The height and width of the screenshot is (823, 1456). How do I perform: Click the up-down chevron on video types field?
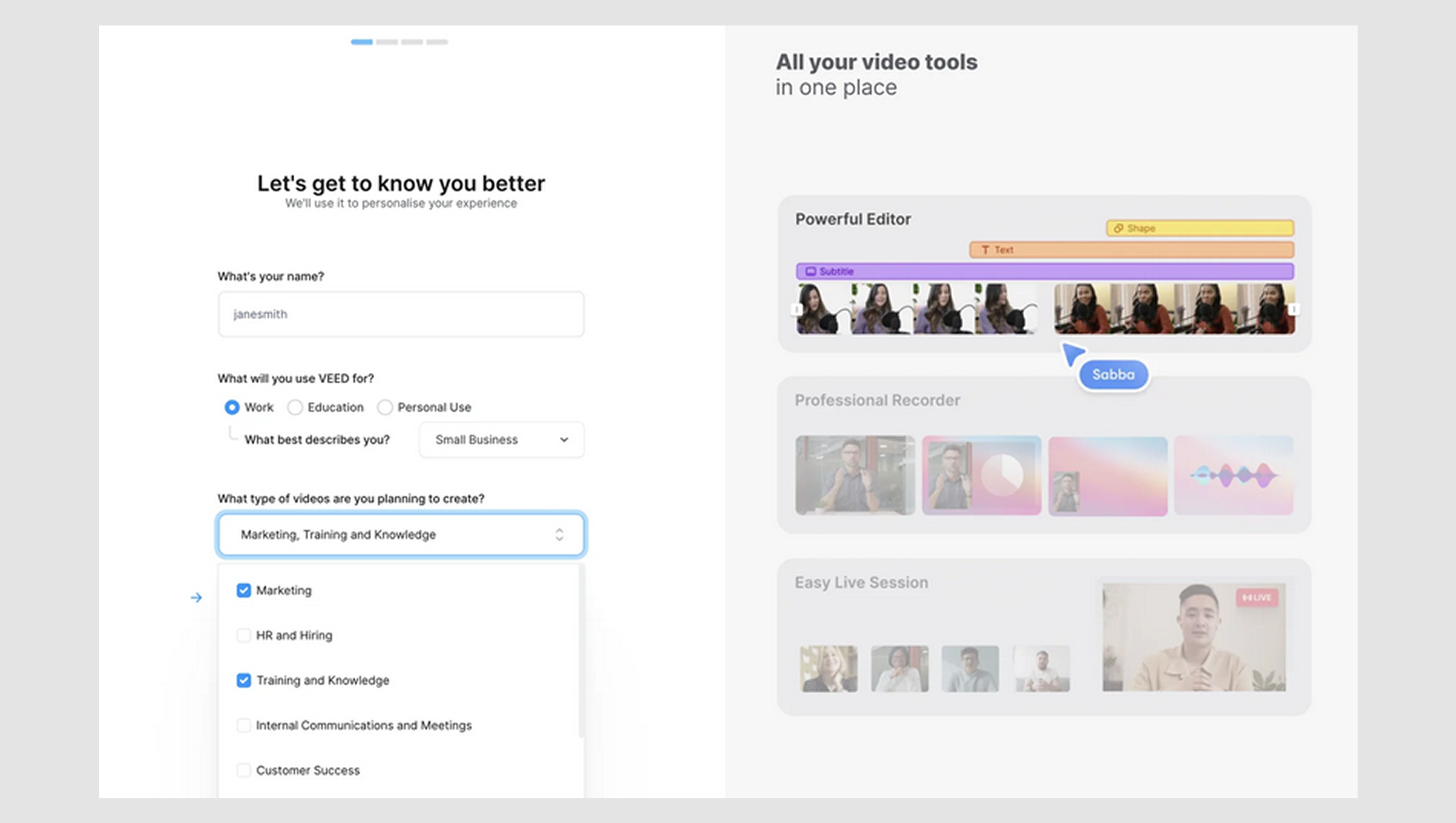coord(559,535)
